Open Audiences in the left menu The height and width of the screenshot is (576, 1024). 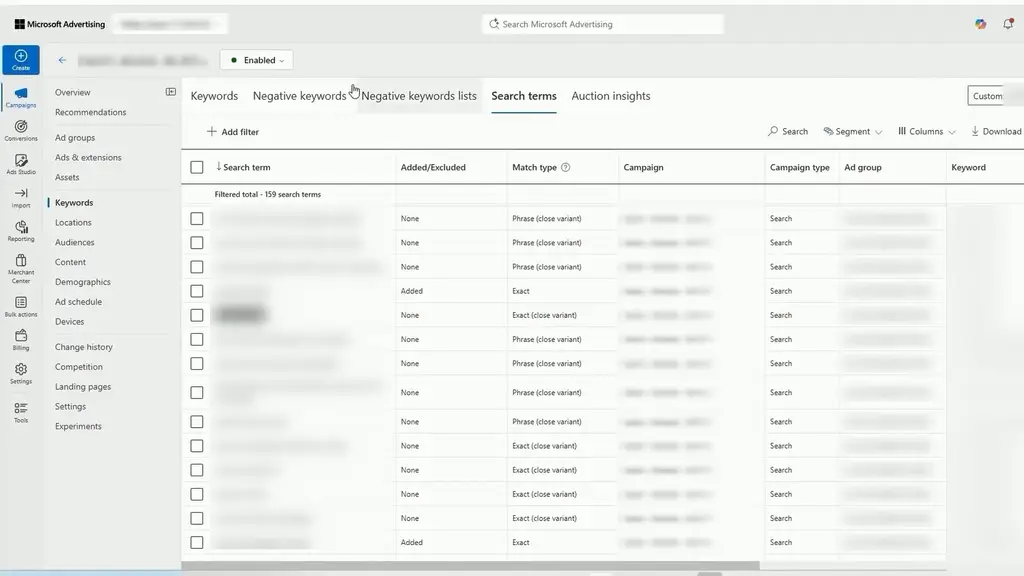click(74, 242)
